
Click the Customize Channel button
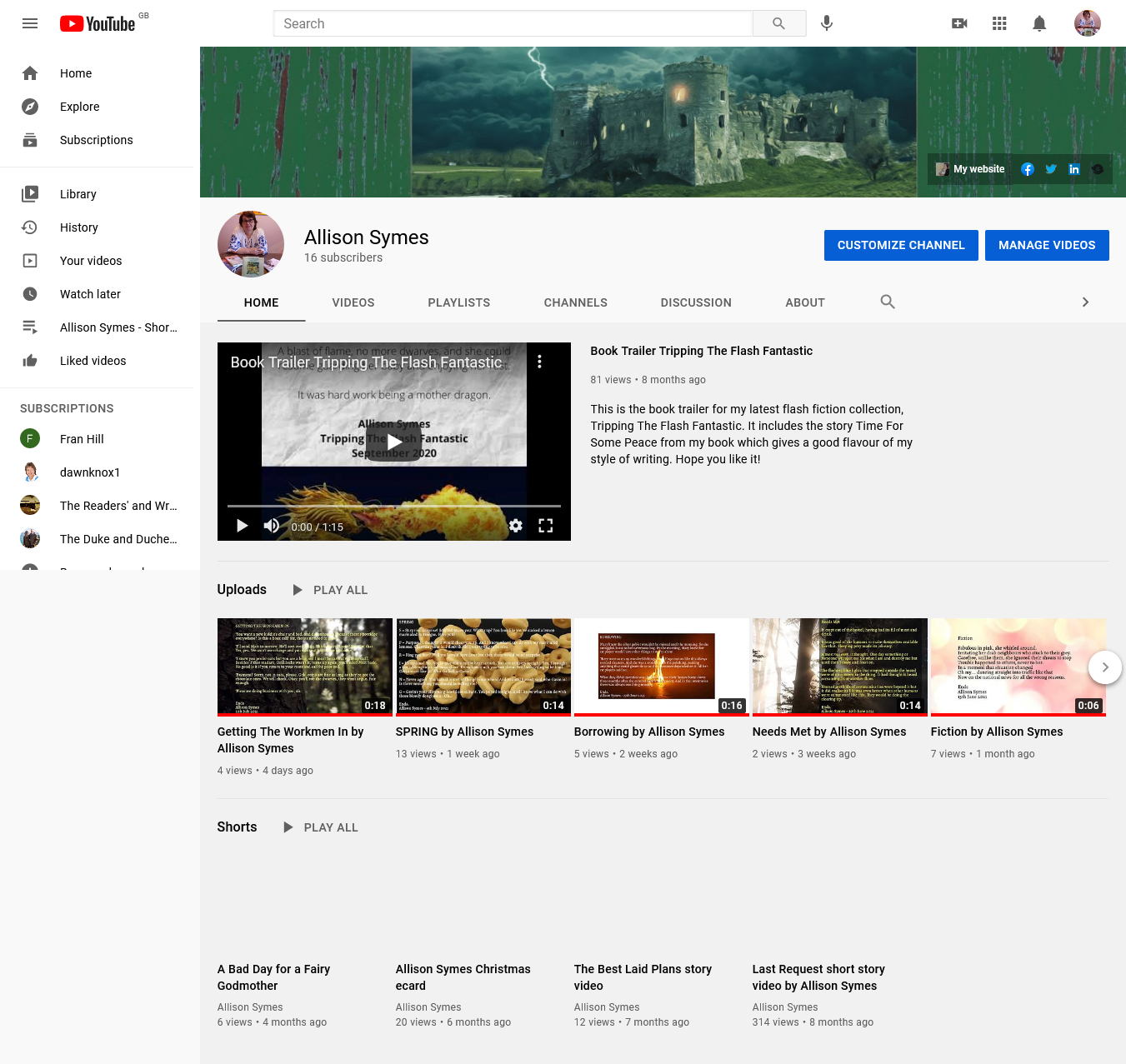pyautogui.click(x=900, y=245)
